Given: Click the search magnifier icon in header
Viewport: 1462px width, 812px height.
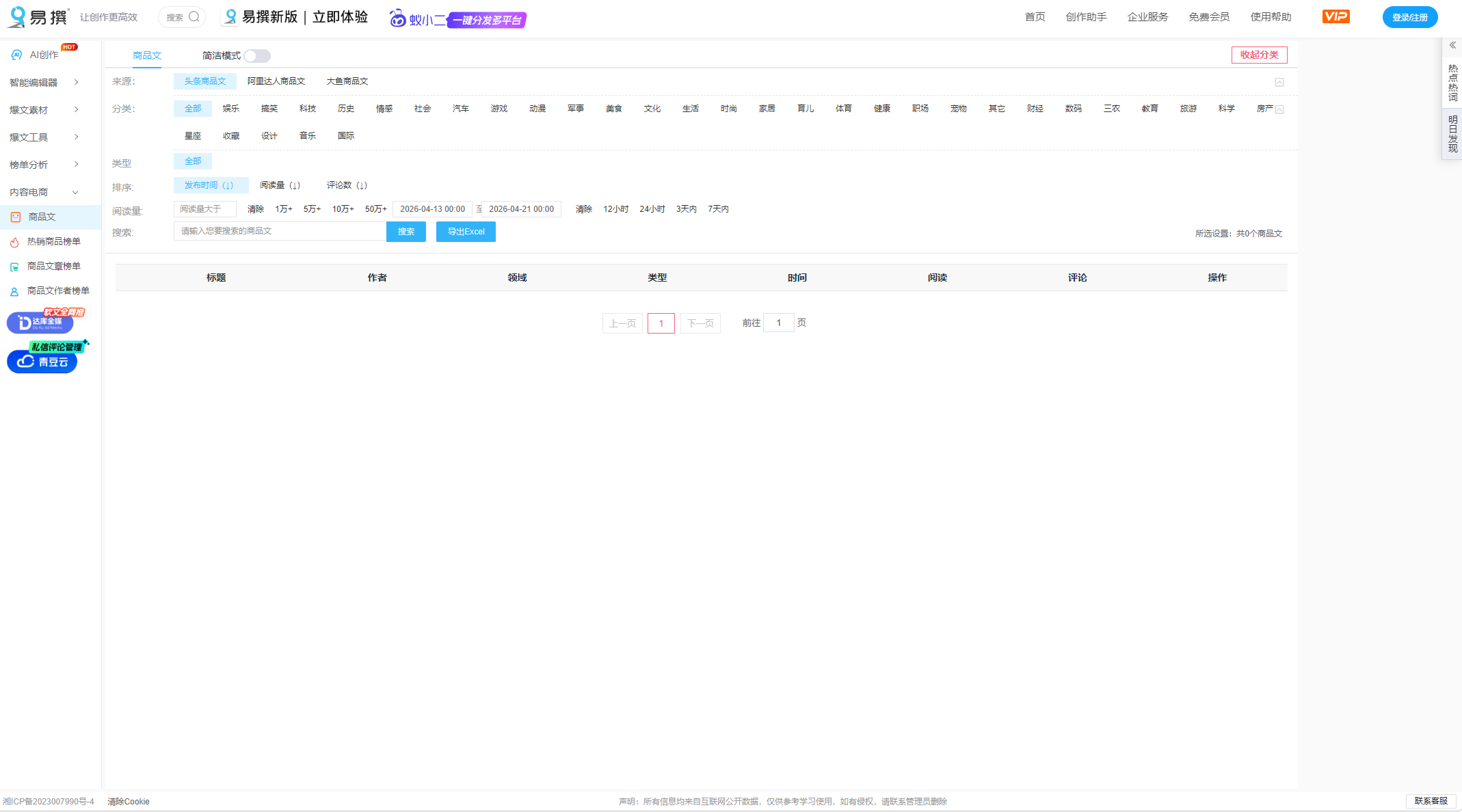Looking at the screenshot, I should pyautogui.click(x=194, y=17).
